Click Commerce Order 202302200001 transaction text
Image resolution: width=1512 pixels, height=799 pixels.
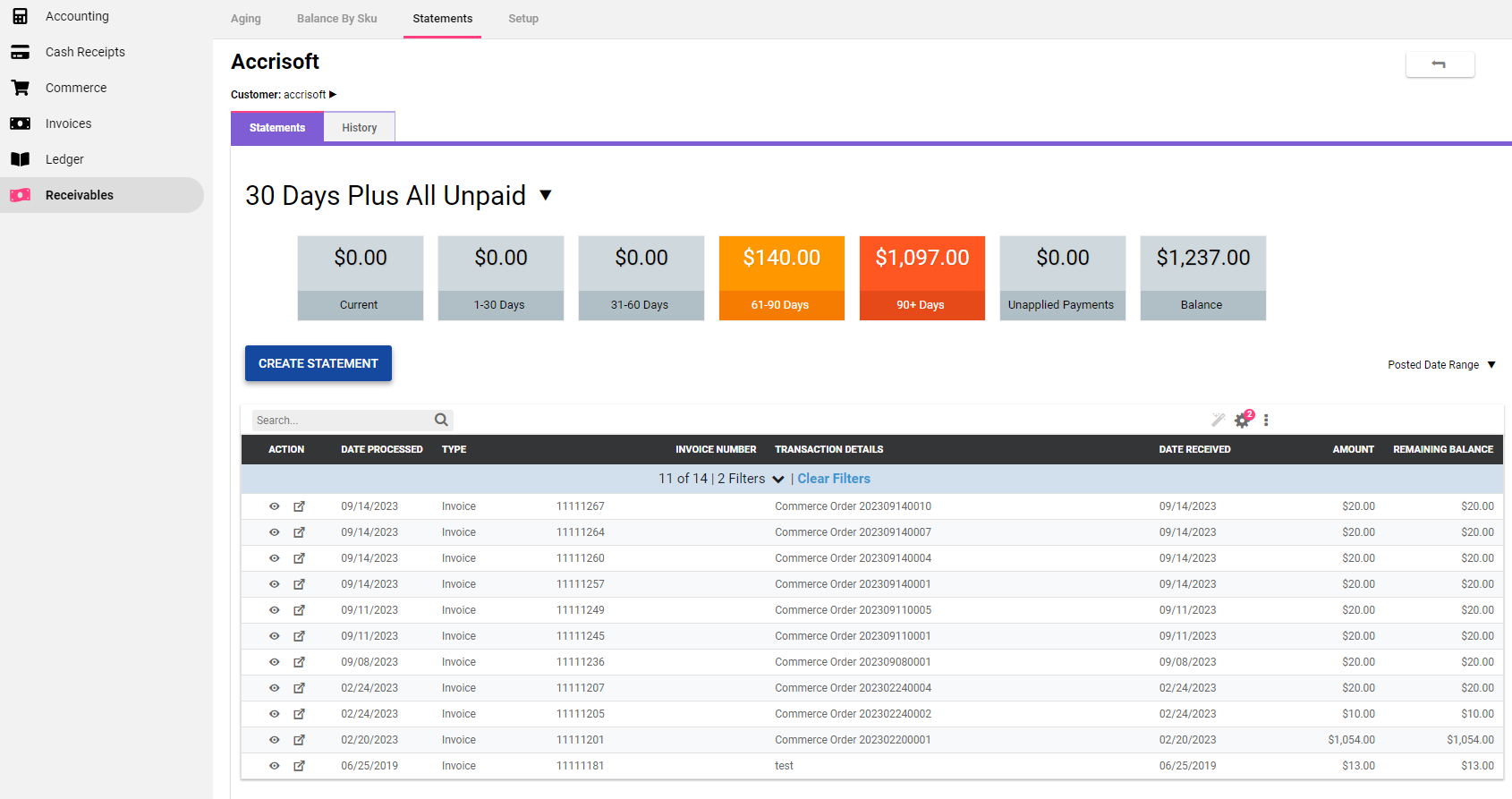(853, 740)
